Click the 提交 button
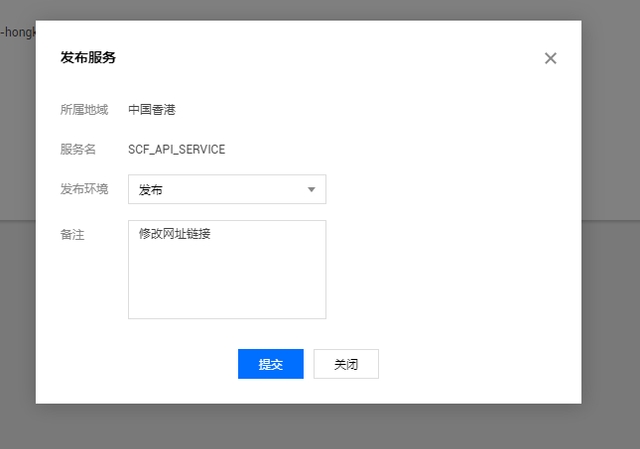This screenshot has width=640, height=449. tap(270, 364)
